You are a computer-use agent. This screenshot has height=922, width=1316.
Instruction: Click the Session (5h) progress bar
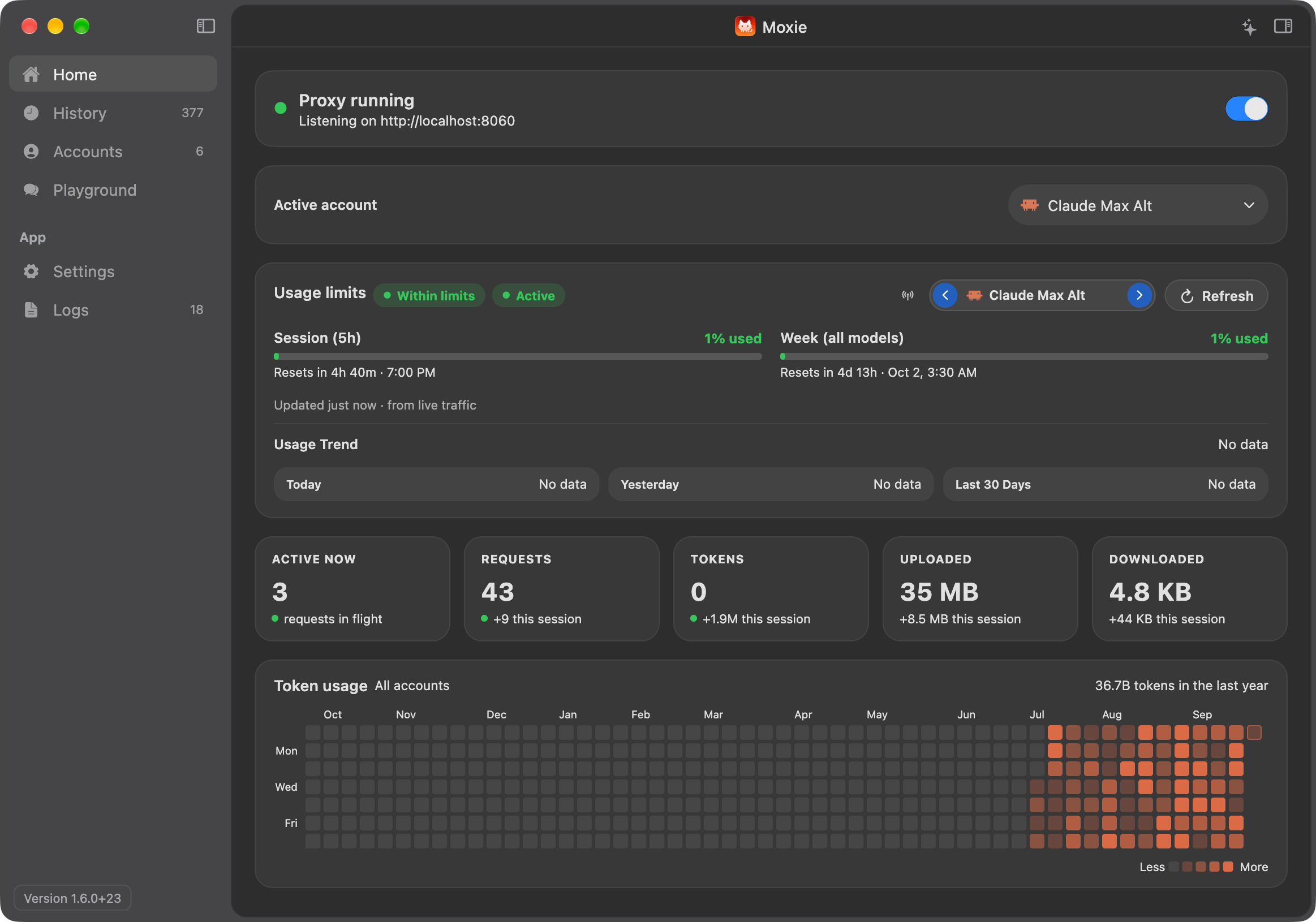coord(518,356)
